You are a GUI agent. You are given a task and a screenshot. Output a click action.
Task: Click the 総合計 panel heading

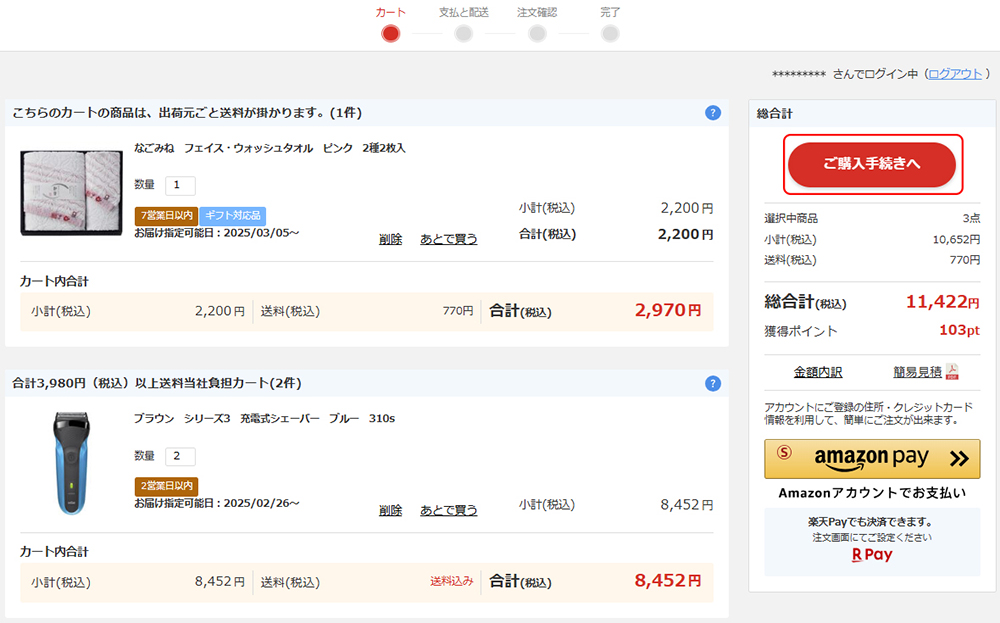click(774, 114)
